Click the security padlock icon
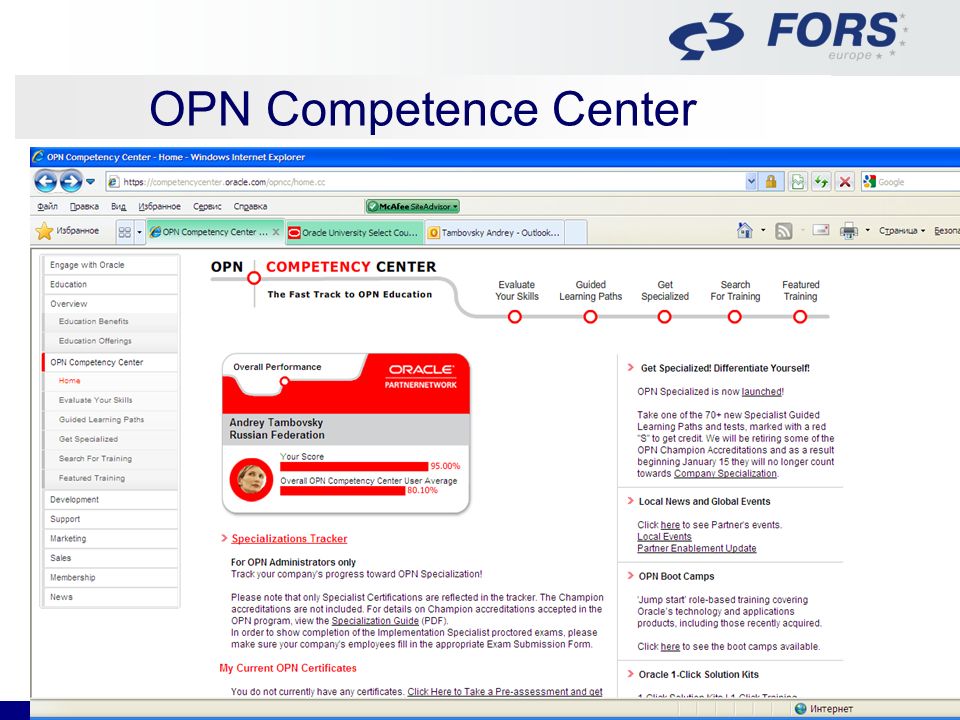The image size is (960, 720). [771, 182]
